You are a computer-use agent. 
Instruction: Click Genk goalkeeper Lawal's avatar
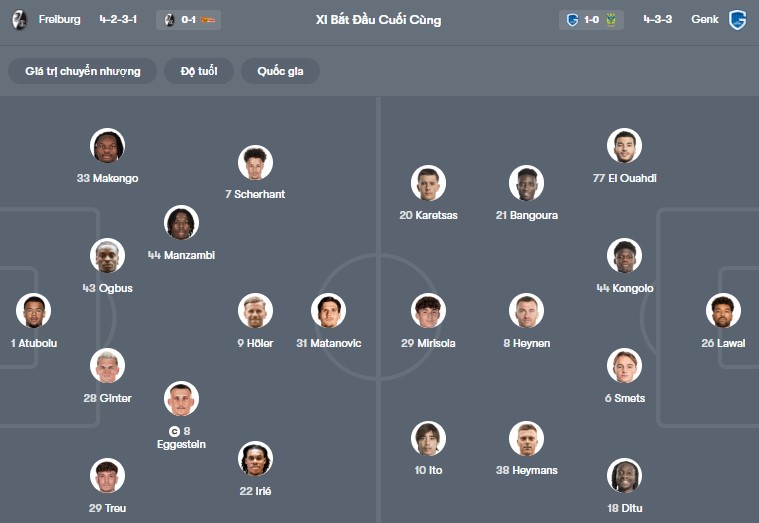(722, 311)
